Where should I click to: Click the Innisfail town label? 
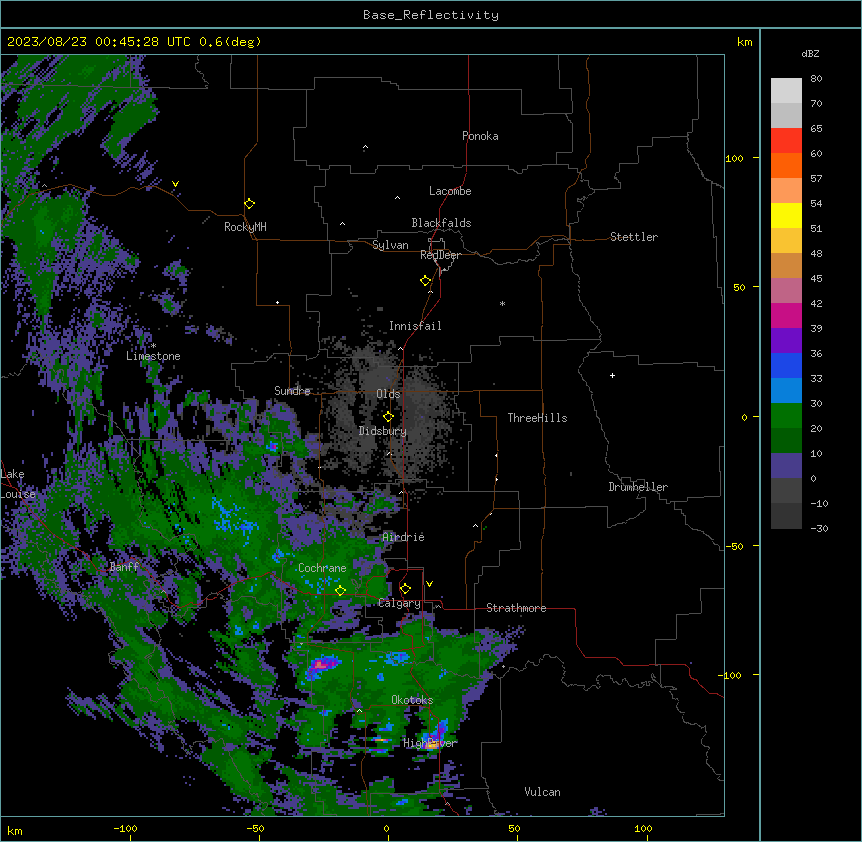click(415, 326)
